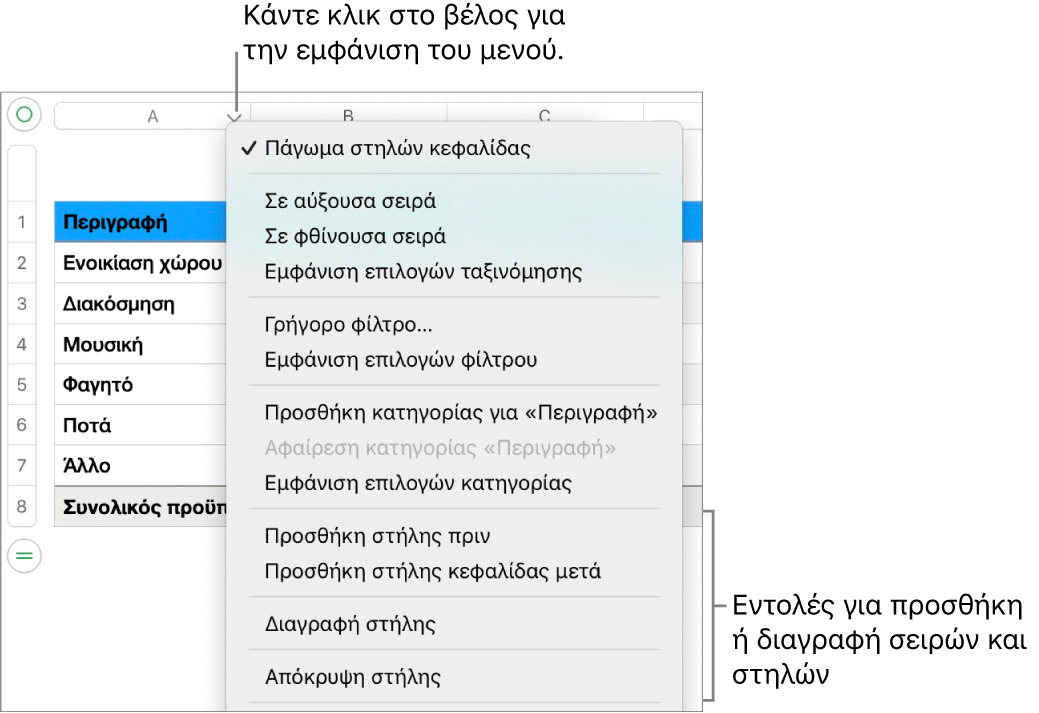Click the Περιγραφή header cell
This screenshot has height=713, width=1039.
[x=140, y=222]
